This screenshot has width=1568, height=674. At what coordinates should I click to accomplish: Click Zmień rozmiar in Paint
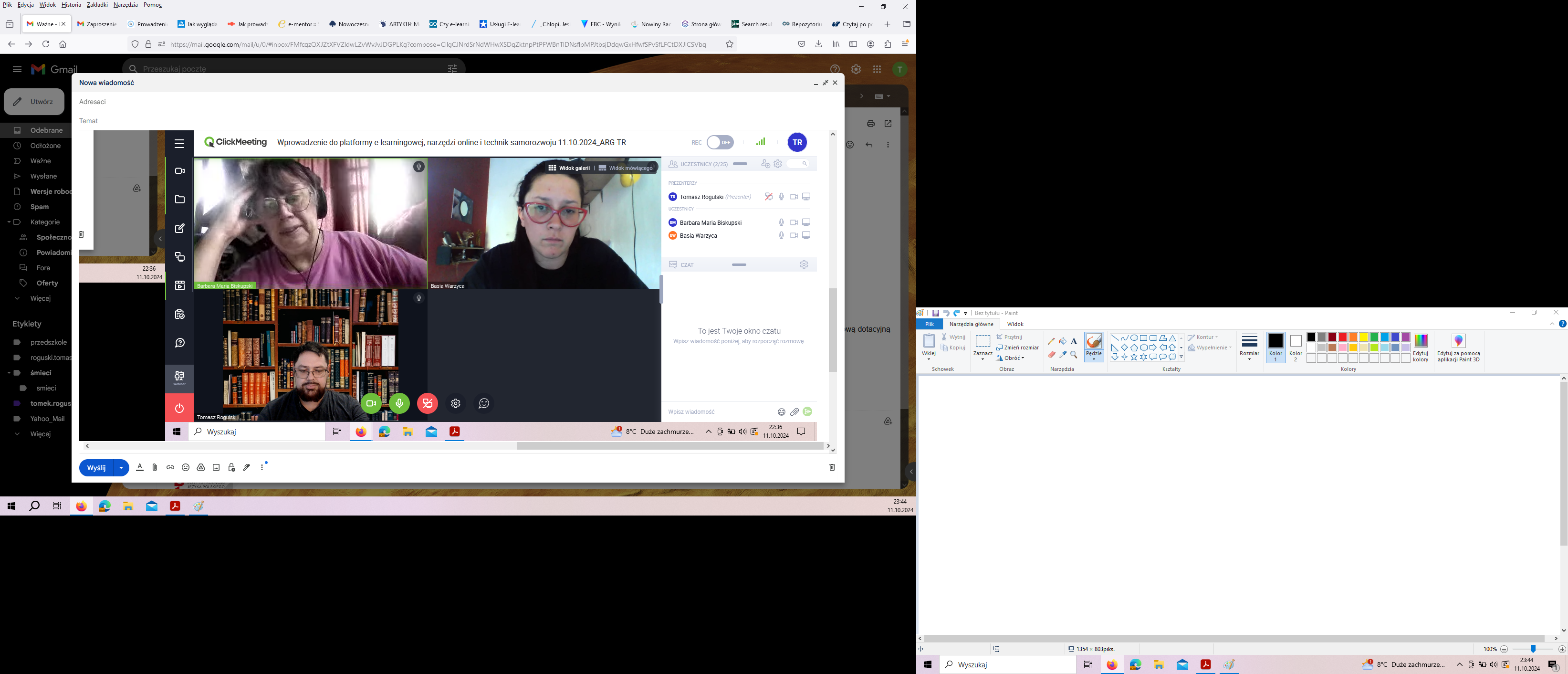point(1018,348)
